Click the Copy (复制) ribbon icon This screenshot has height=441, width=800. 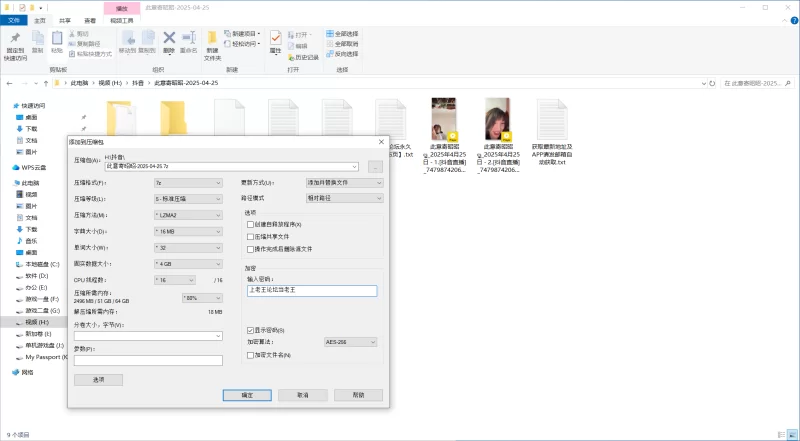38,38
